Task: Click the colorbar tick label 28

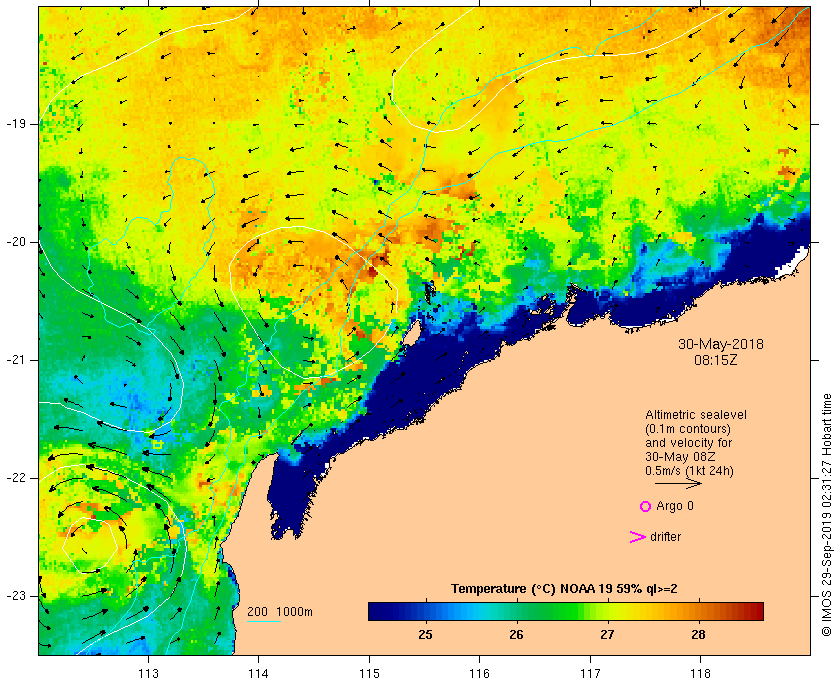Action: pyautogui.click(x=698, y=635)
